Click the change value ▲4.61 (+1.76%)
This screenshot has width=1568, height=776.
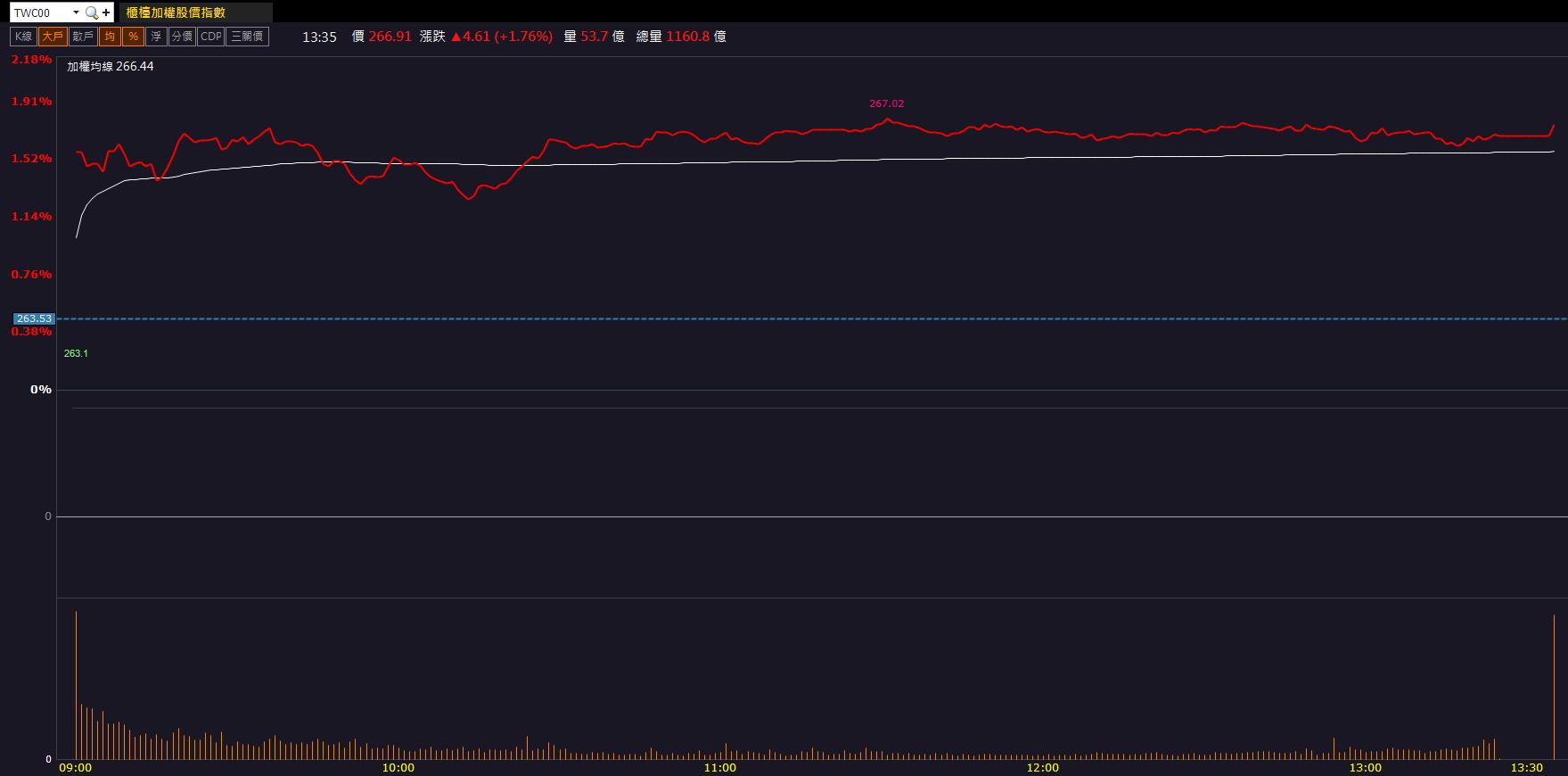coord(501,37)
